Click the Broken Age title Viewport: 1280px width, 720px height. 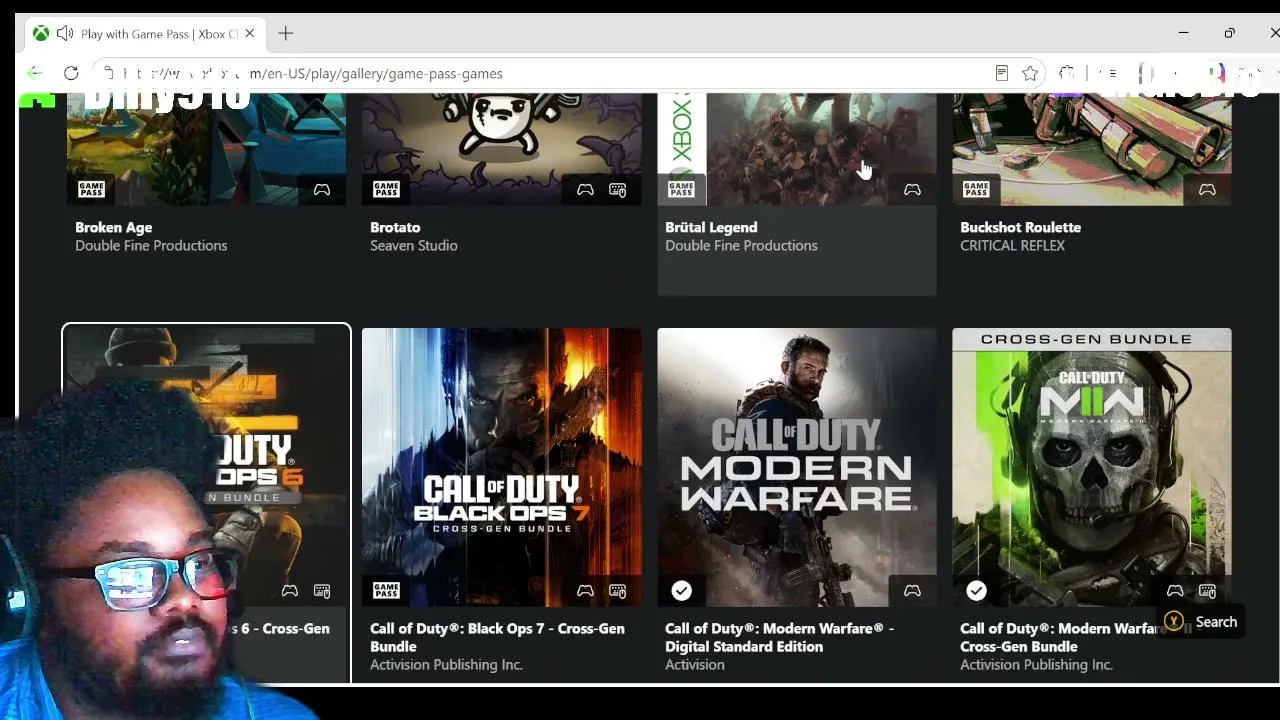click(114, 227)
